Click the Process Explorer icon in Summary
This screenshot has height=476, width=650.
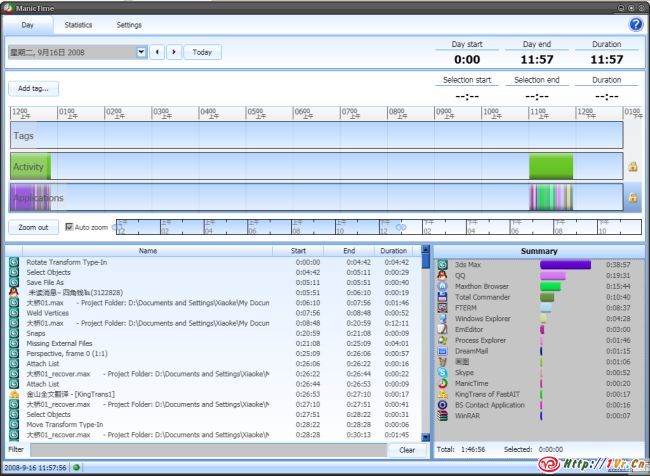tap(443, 340)
